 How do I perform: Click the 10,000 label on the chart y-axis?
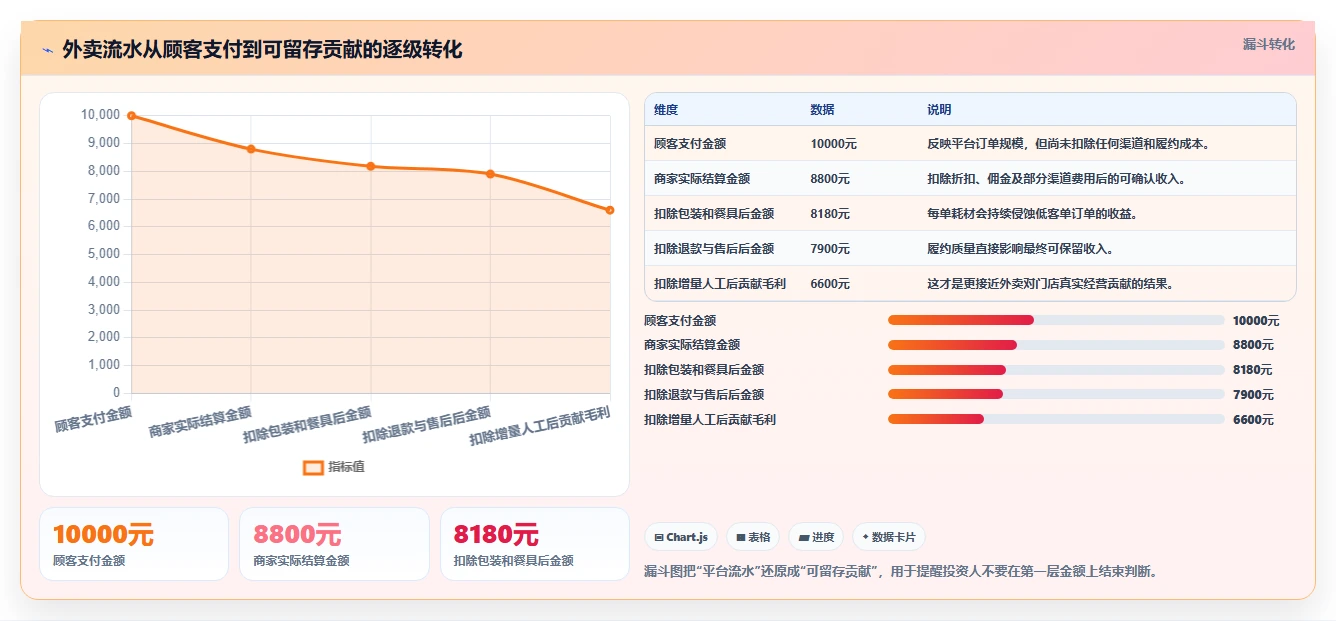point(100,115)
